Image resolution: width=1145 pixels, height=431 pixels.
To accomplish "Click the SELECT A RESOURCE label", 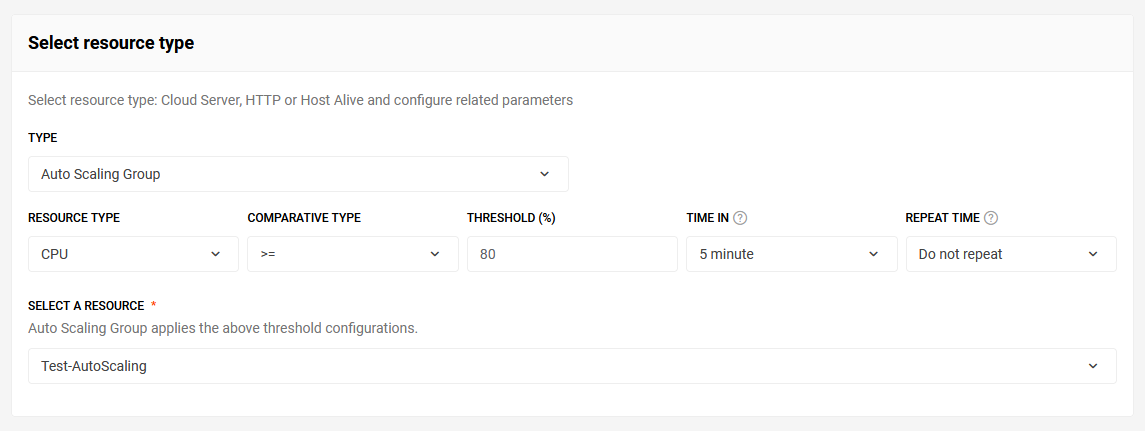I will pos(86,305).
